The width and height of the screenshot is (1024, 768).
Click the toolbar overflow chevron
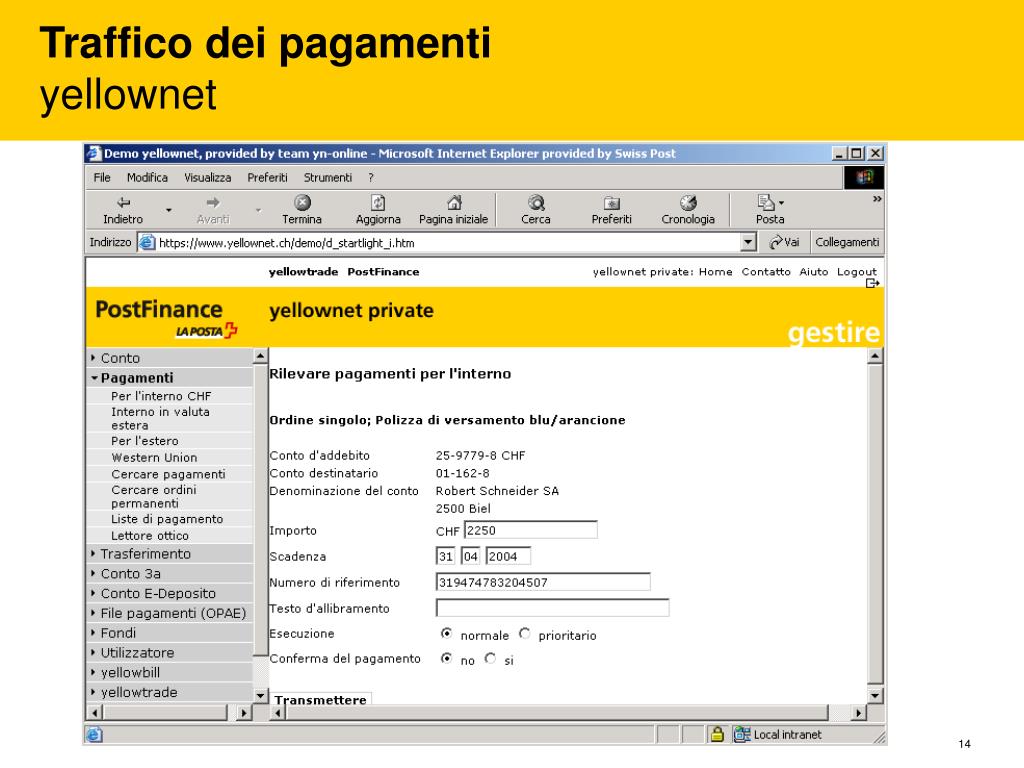click(x=877, y=199)
